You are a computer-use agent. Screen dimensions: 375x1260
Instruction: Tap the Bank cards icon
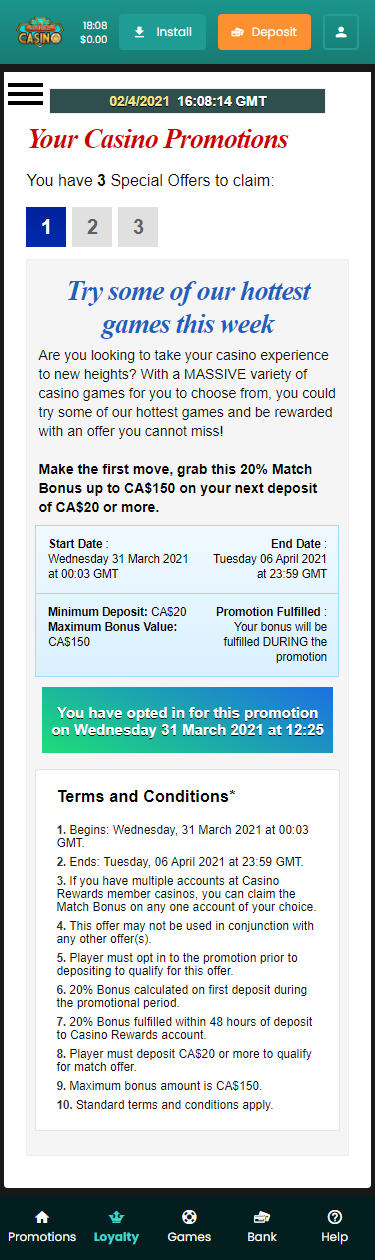pyautogui.click(x=262, y=1217)
